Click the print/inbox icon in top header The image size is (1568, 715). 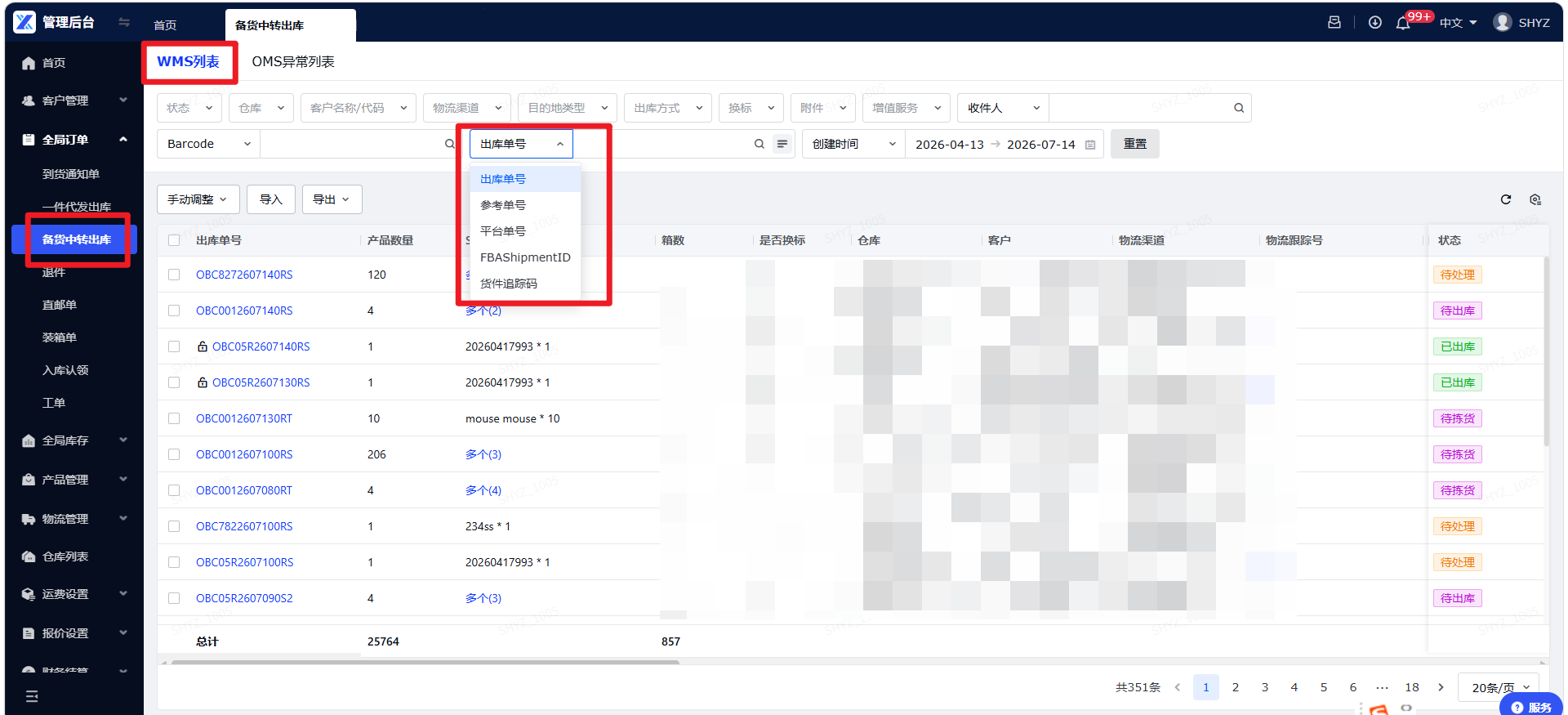pos(1334,23)
